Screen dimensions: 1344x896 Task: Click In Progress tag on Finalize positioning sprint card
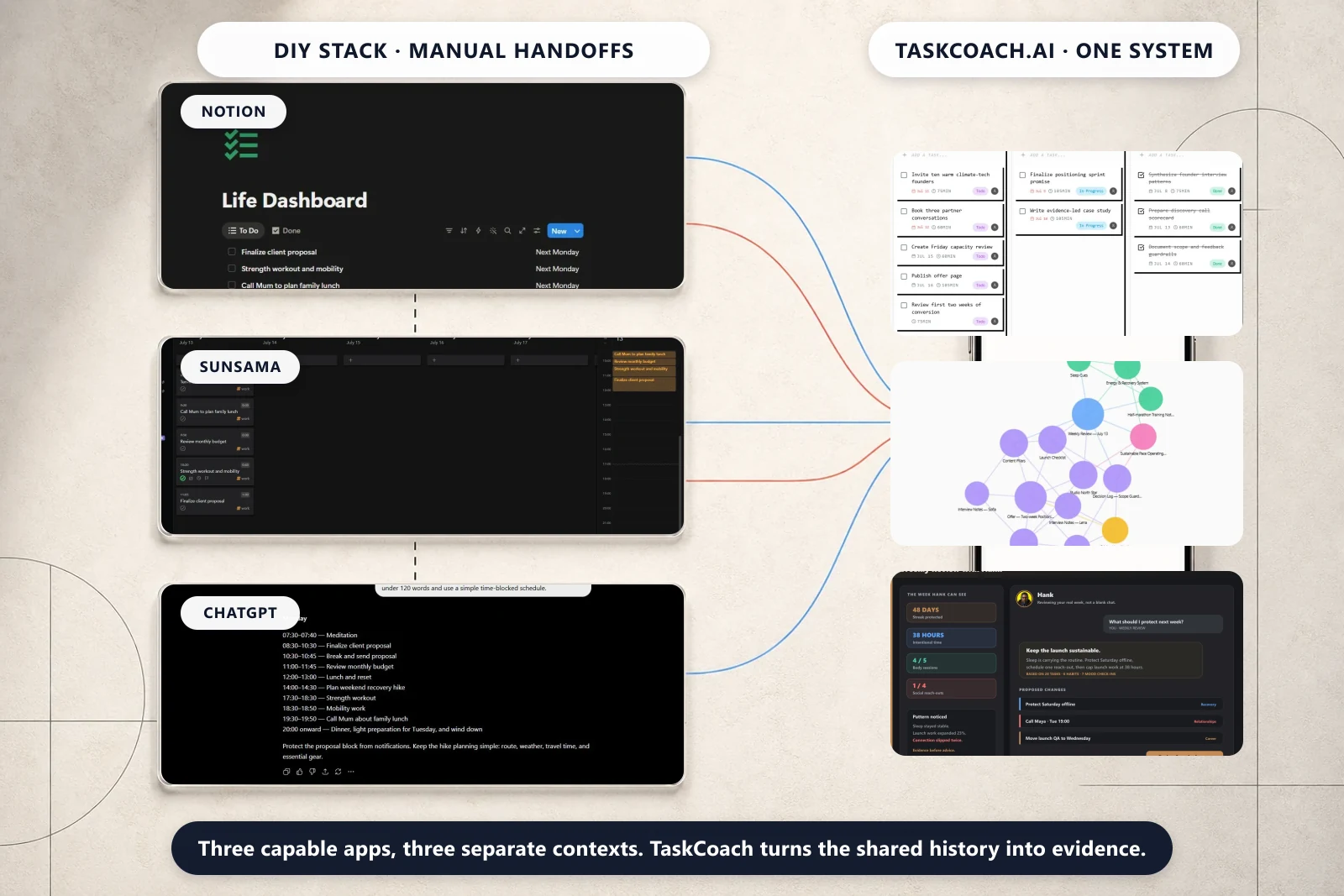(x=1091, y=191)
